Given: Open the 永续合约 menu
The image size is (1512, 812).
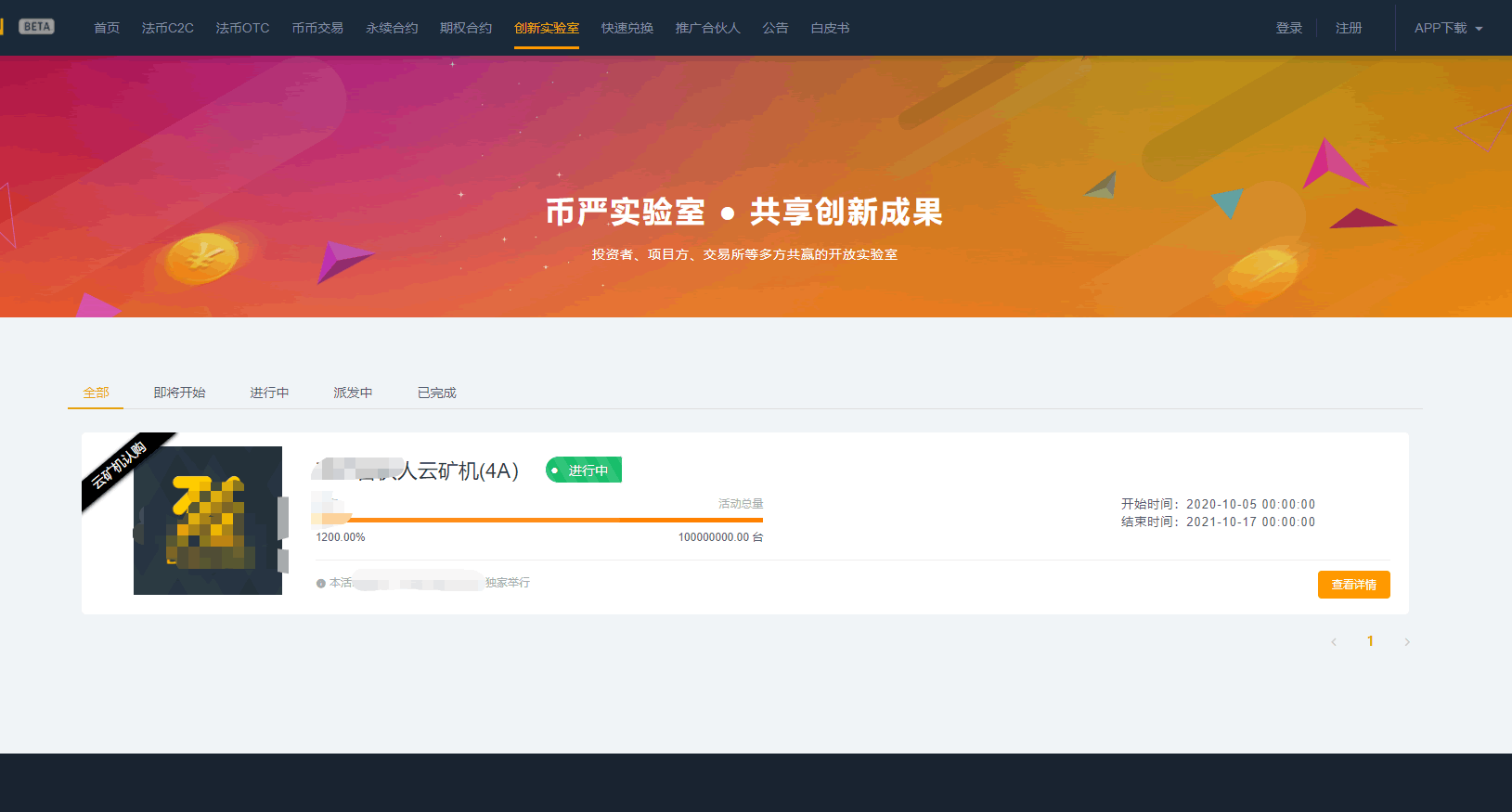Looking at the screenshot, I should pyautogui.click(x=392, y=28).
